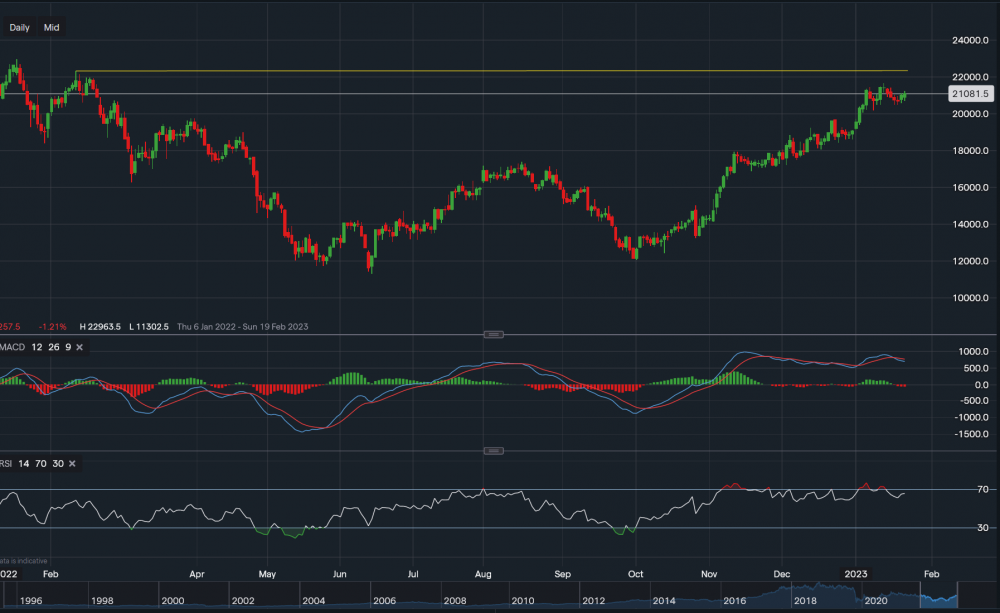Click the resize handle above the RSI panel

tap(492, 451)
